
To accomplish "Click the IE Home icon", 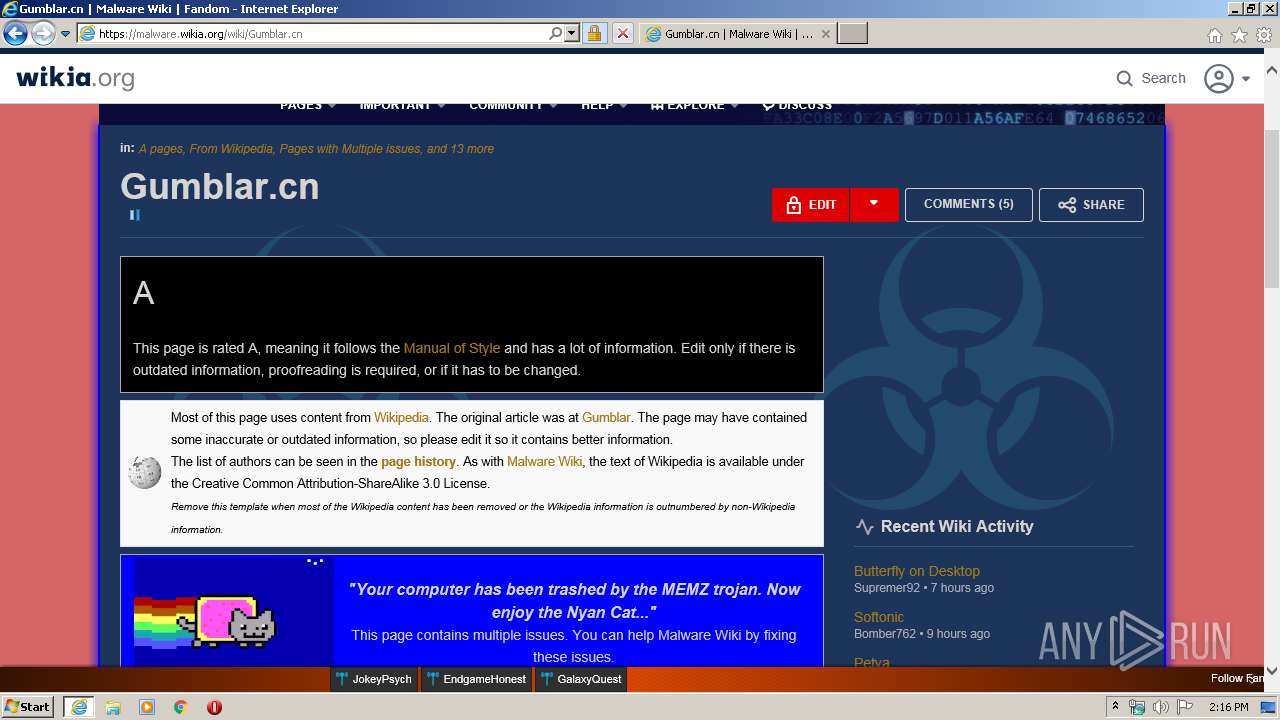I will (1214, 35).
